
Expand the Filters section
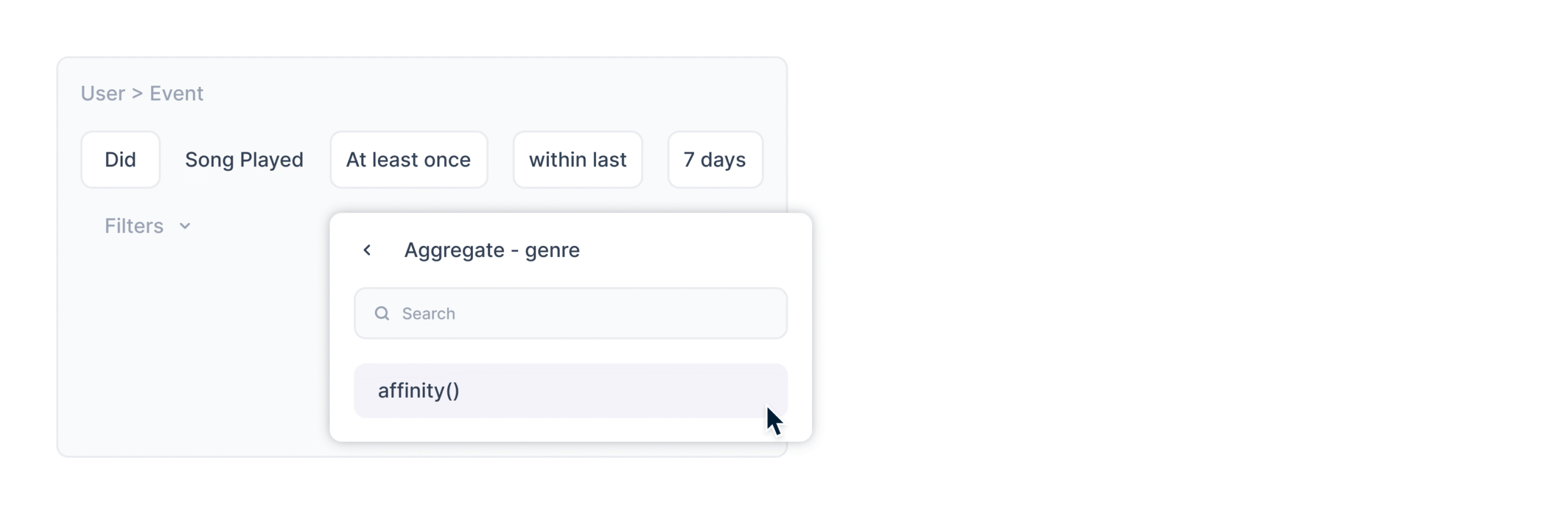[134, 226]
